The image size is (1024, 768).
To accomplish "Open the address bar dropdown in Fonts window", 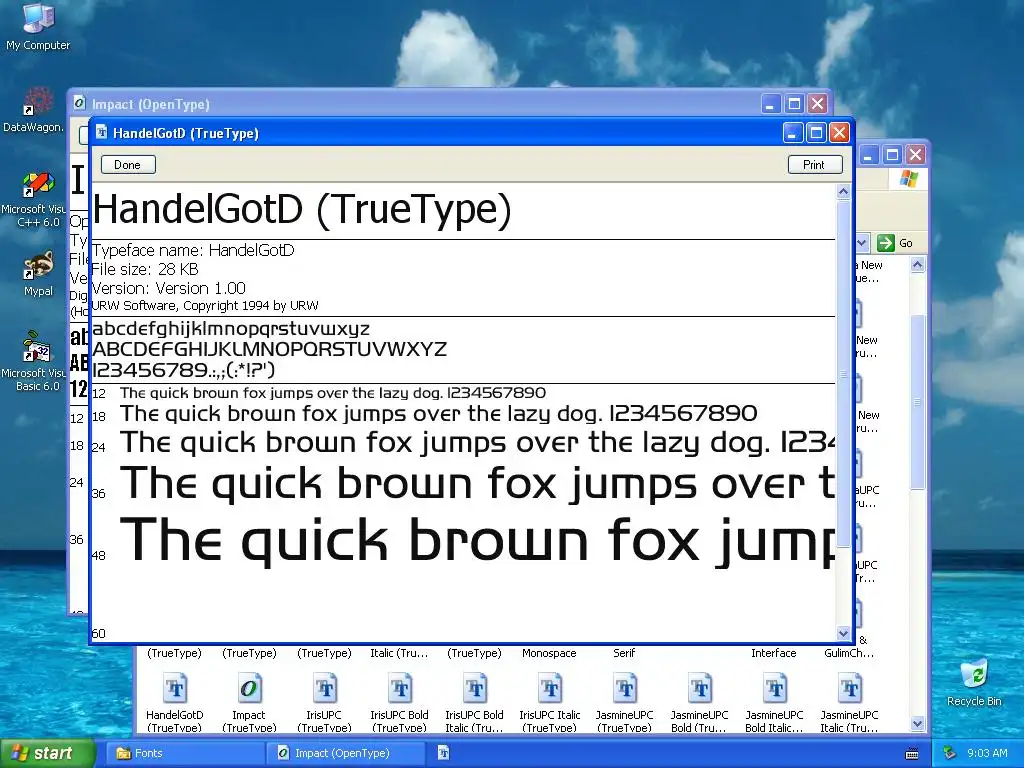I will pyautogui.click(x=861, y=243).
